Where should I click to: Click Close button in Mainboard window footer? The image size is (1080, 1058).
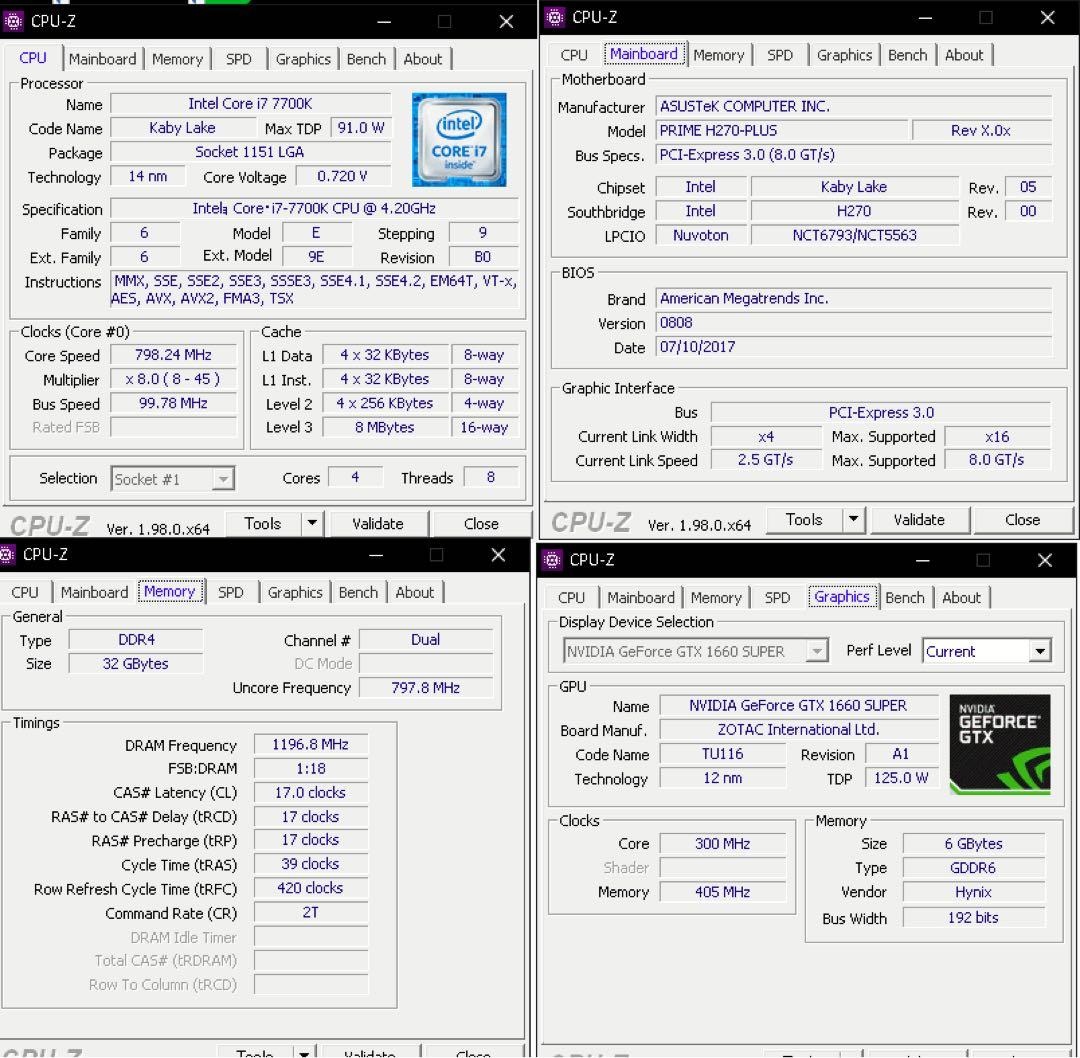point(1023,519)
